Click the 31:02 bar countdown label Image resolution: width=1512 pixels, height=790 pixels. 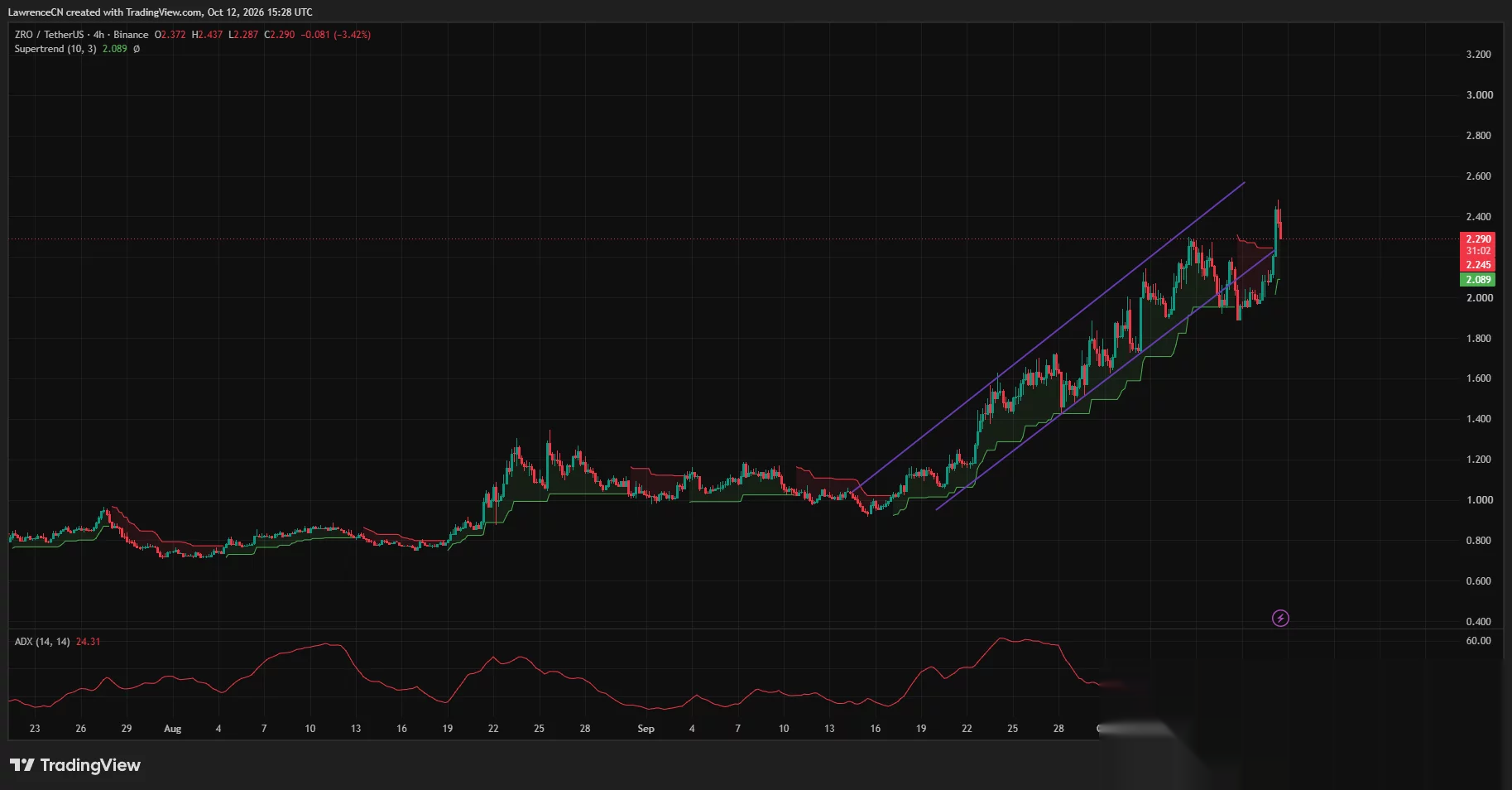coord(1477,251)
